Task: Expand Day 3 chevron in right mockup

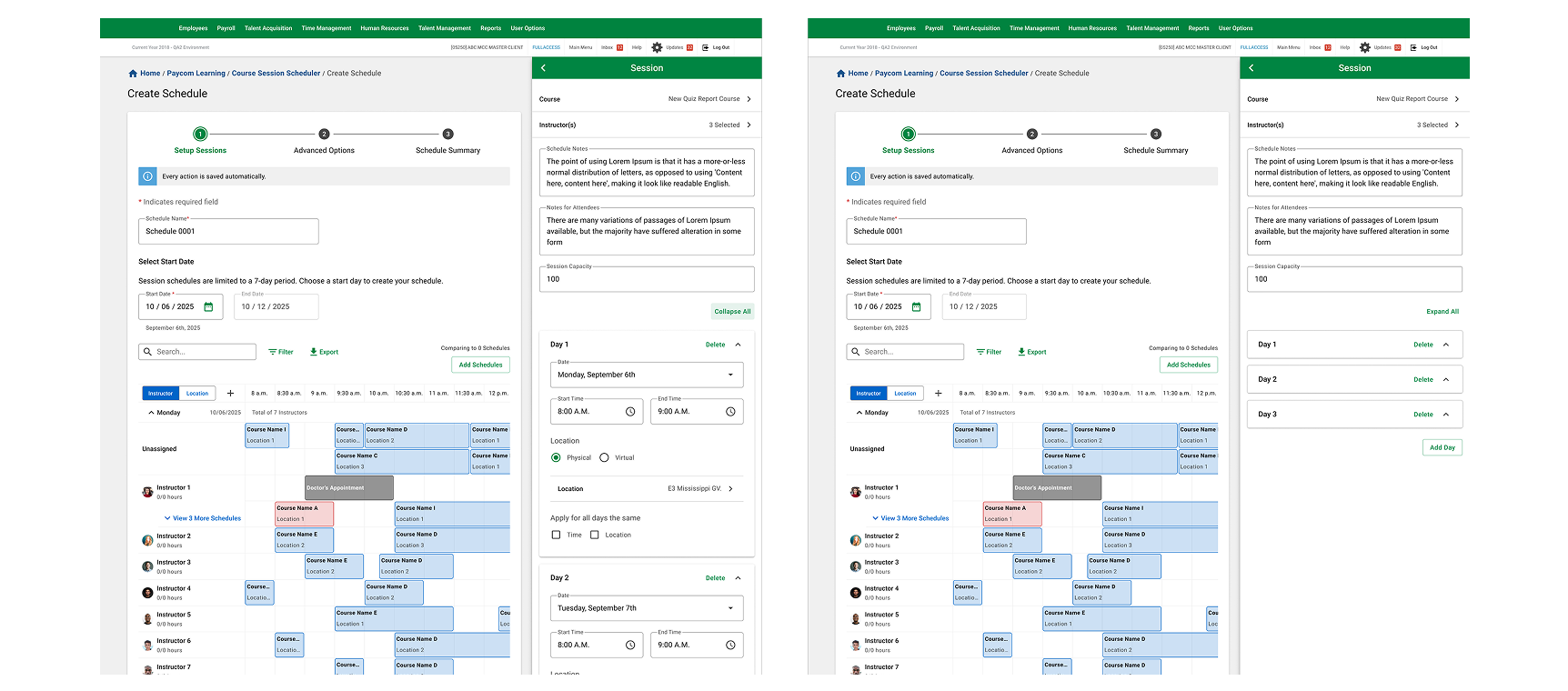Action: point(1446,415)
